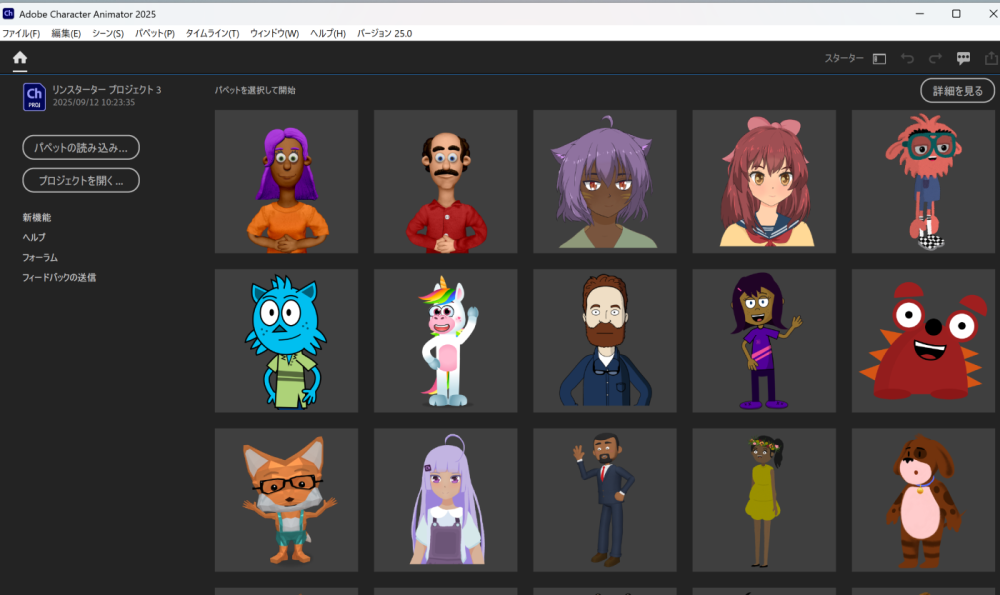Click the Home icon
This screenshot has height=595, width=1000.
[x=20, y=58]
